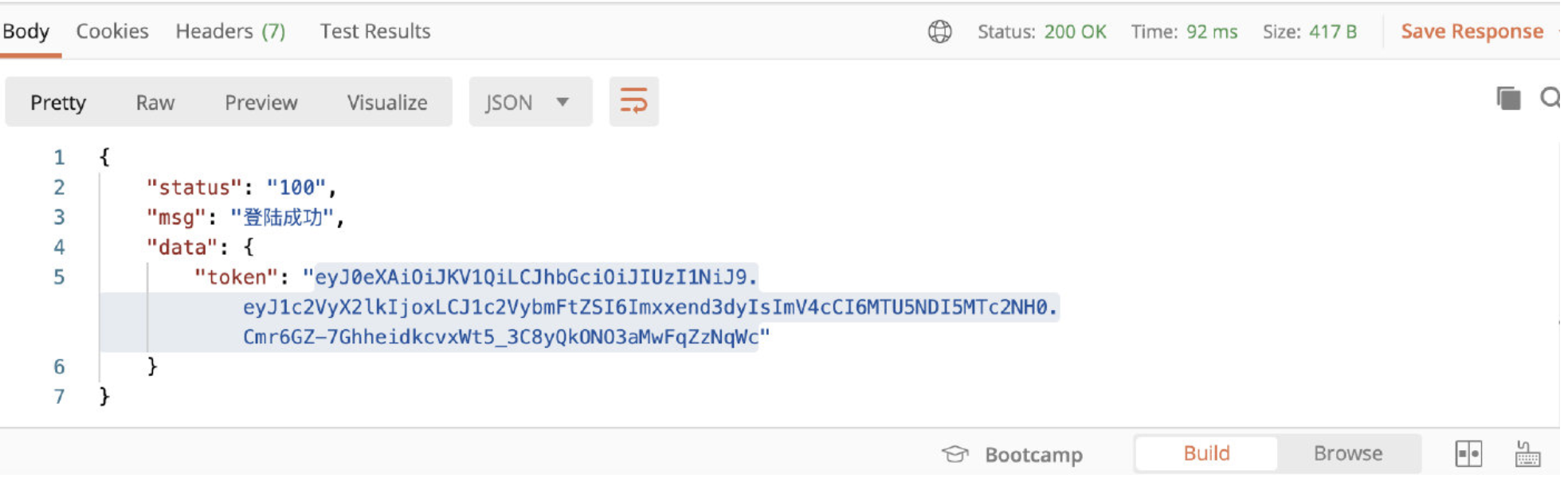Switch to the Test Results tab

click(x=375, y=31)
